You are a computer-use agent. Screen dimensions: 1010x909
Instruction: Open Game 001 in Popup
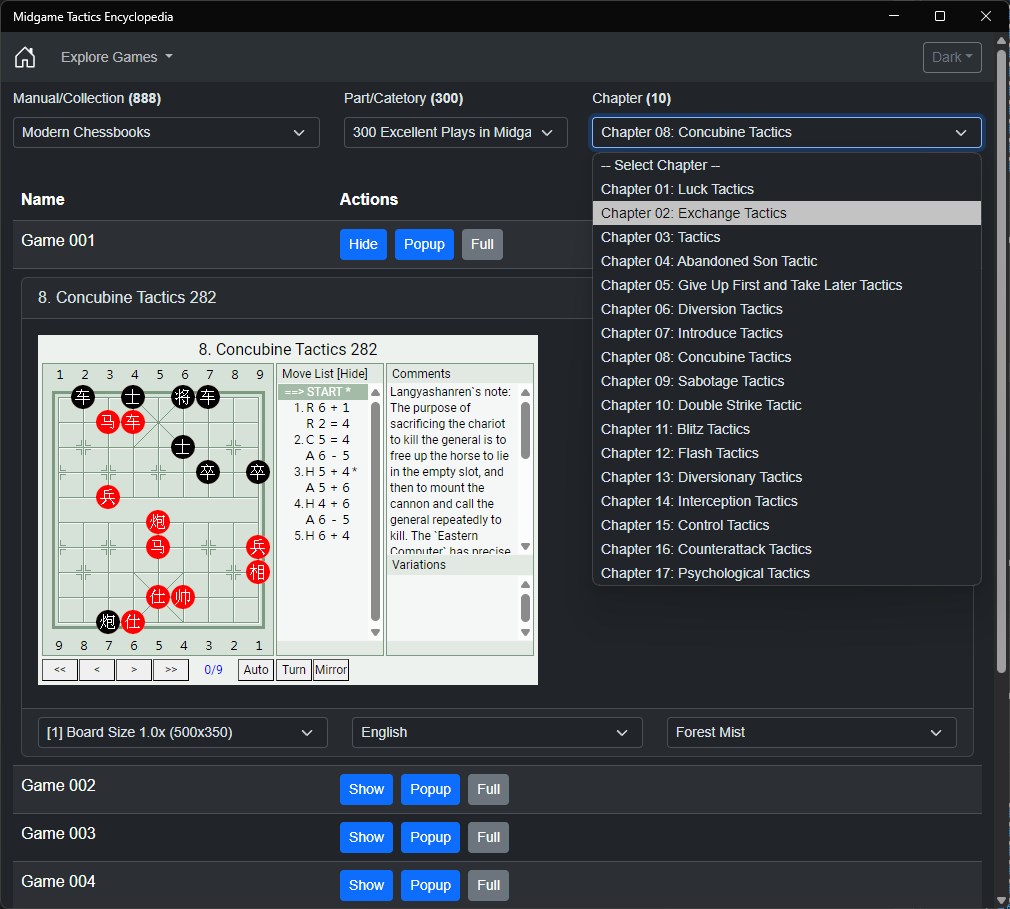(x=424, y=245)
